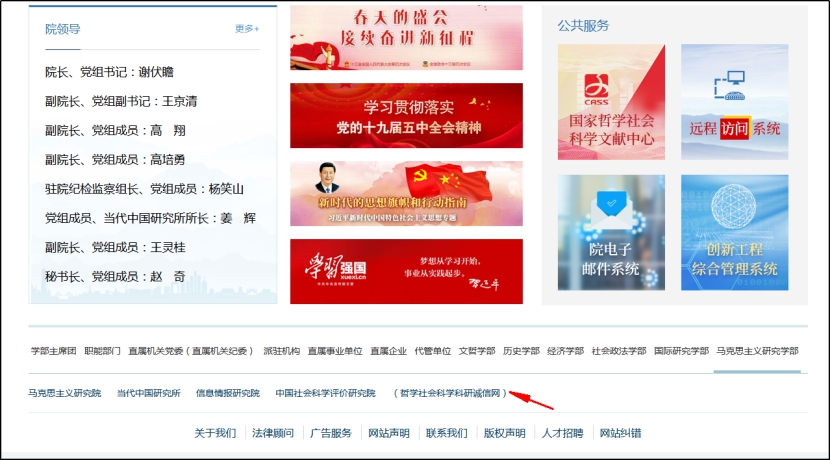This screenshot has width=831, height=460.
Task: Switch to the 国际研究学部 tab
Action: coord(681,351)
